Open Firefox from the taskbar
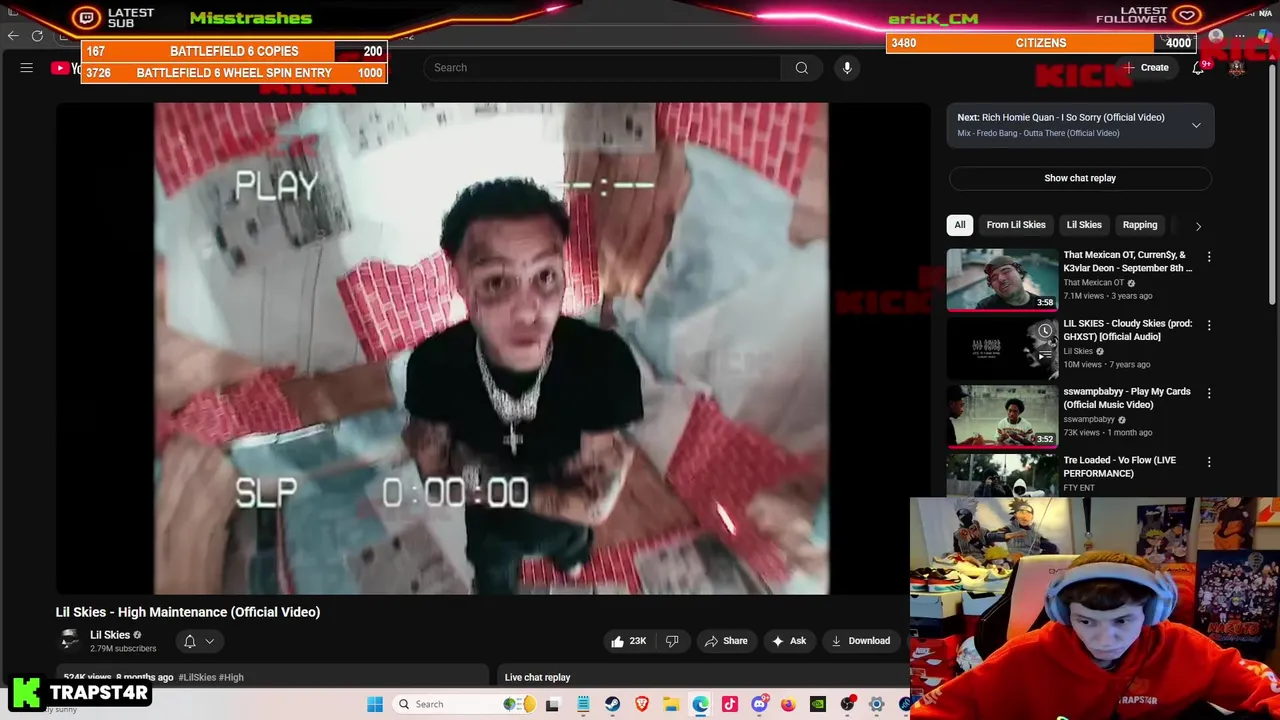 pos(788,704)
